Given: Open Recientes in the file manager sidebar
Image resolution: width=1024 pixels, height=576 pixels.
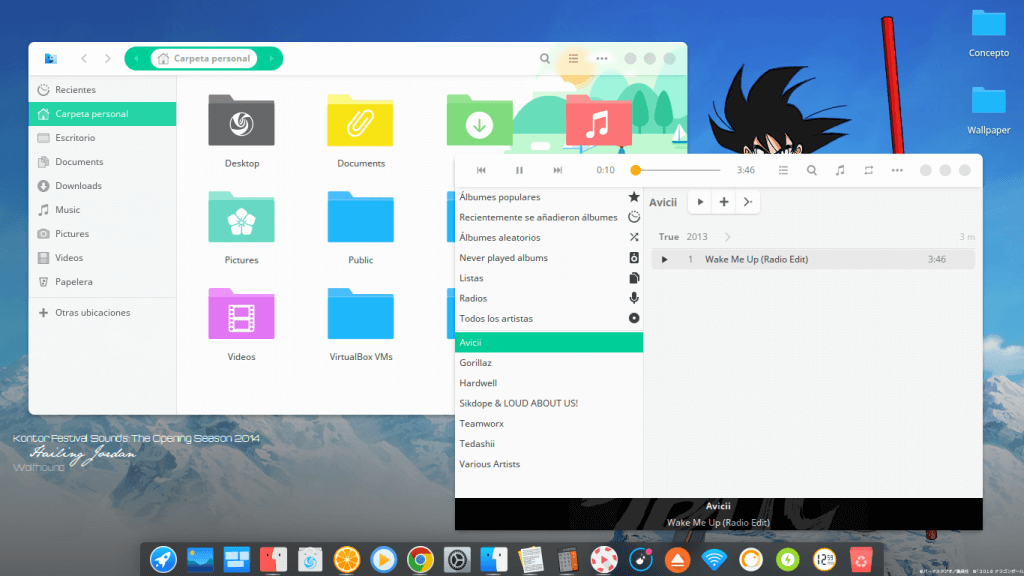Looking at the screenshot, I should tap(103, 89).
